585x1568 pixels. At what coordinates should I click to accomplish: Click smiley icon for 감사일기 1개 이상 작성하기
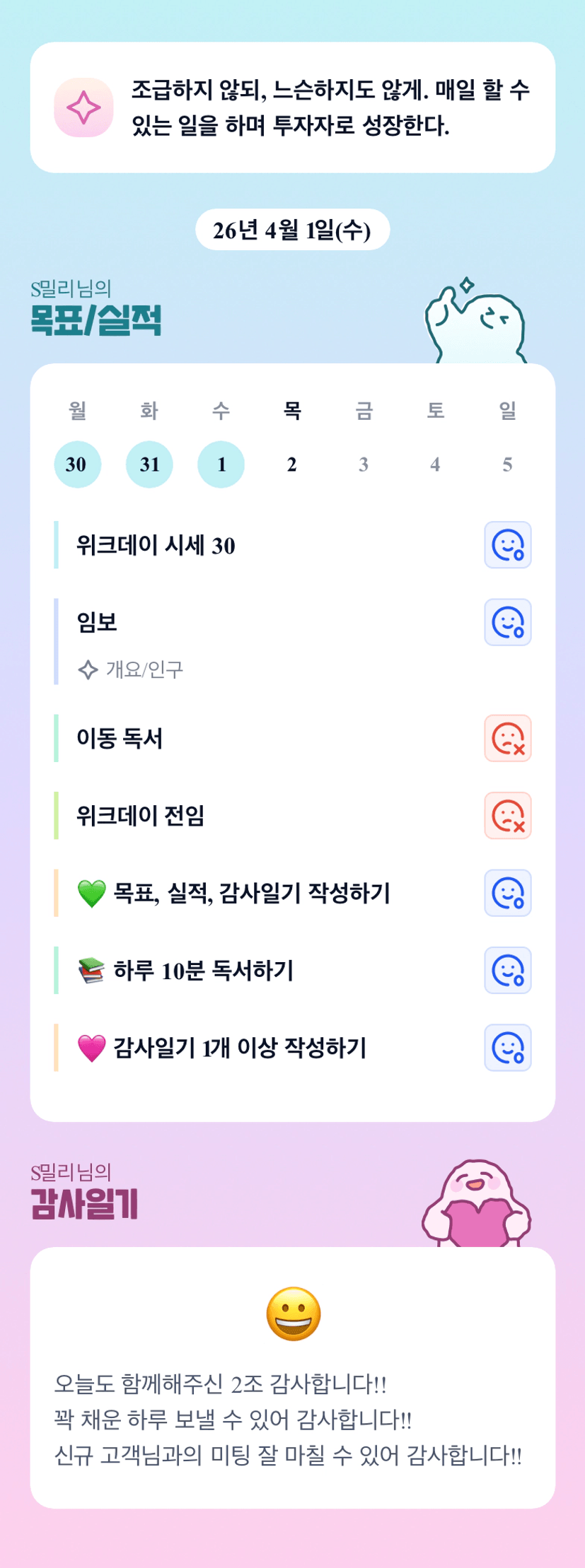click(x=507, y=1048)
